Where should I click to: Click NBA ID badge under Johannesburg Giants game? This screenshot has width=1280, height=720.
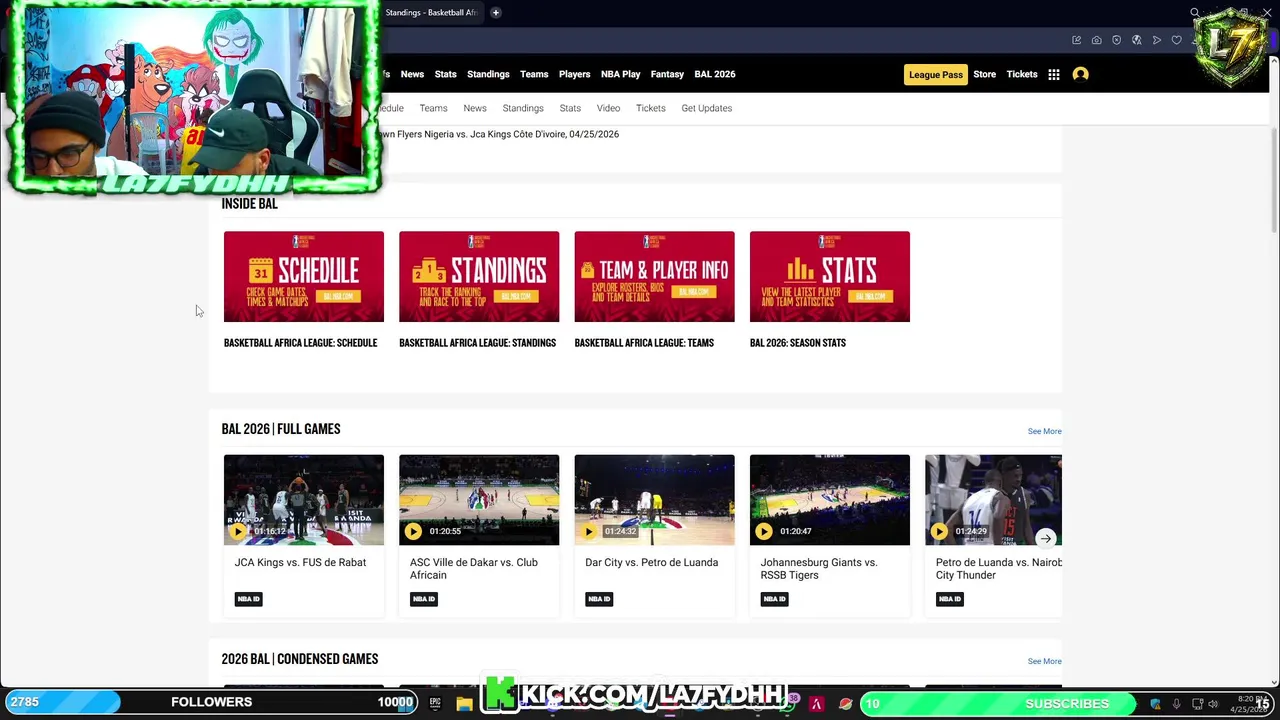coord(775,599)
